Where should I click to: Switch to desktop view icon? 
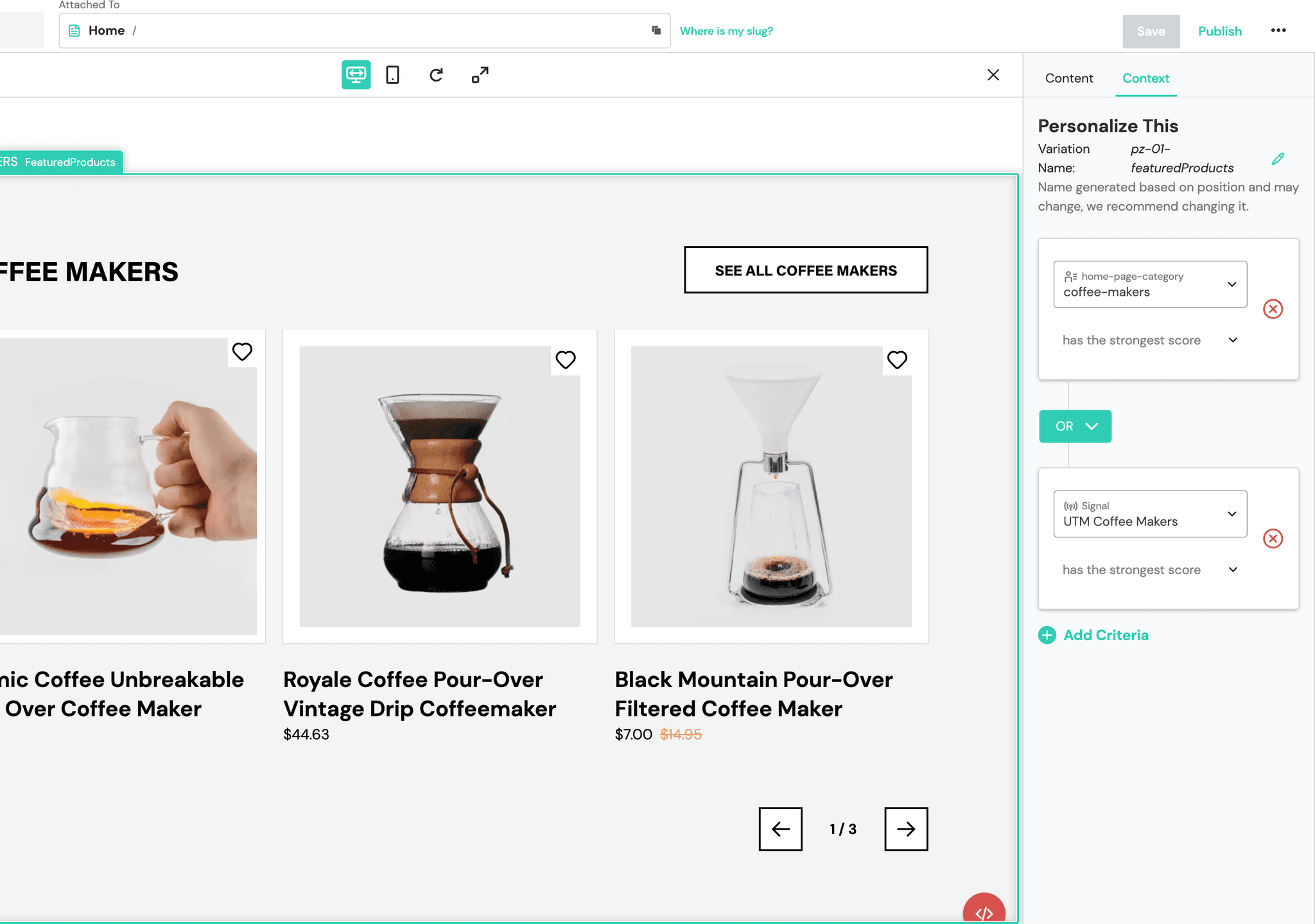point(357,75)
